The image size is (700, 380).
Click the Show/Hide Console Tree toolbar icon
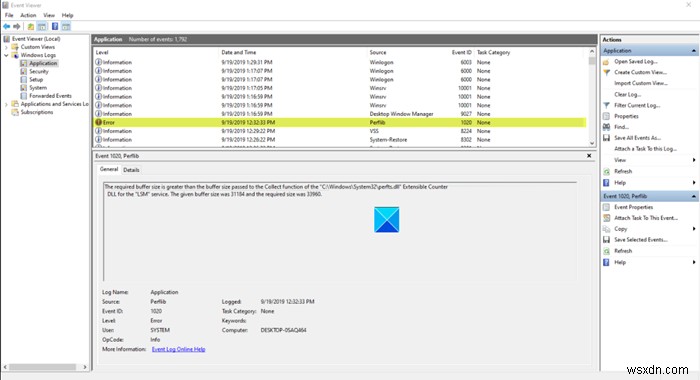[x=42, y=27]
